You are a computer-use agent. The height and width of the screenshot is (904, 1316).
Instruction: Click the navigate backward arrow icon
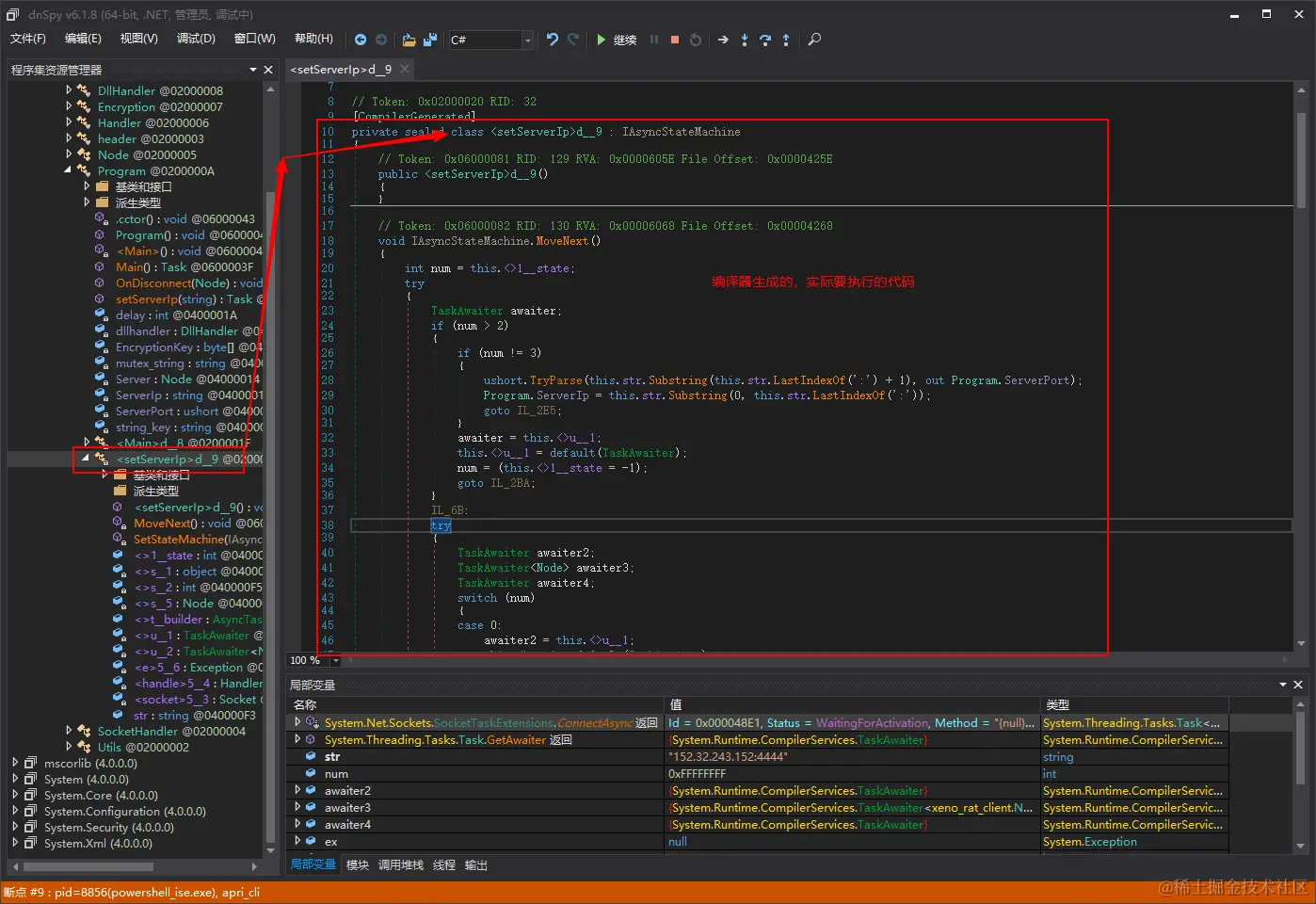pyautogui.click(x=361, y=40)
